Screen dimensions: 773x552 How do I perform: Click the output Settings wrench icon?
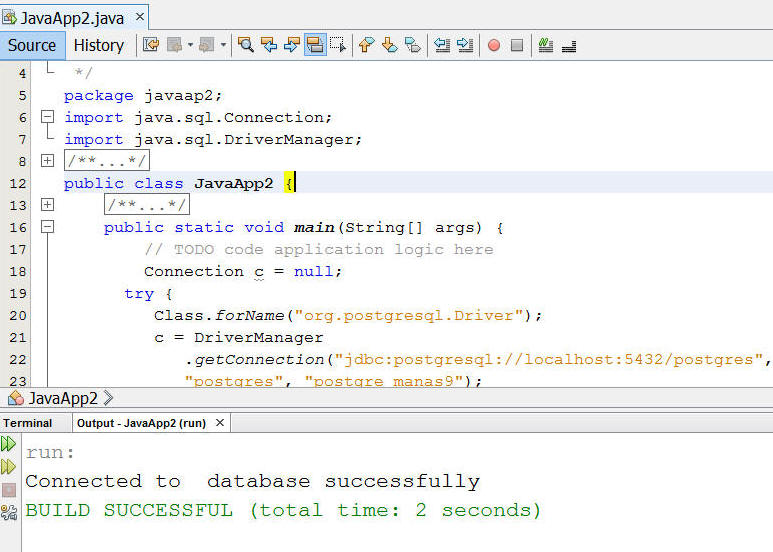pyautogui.click(x=9, y=513)
